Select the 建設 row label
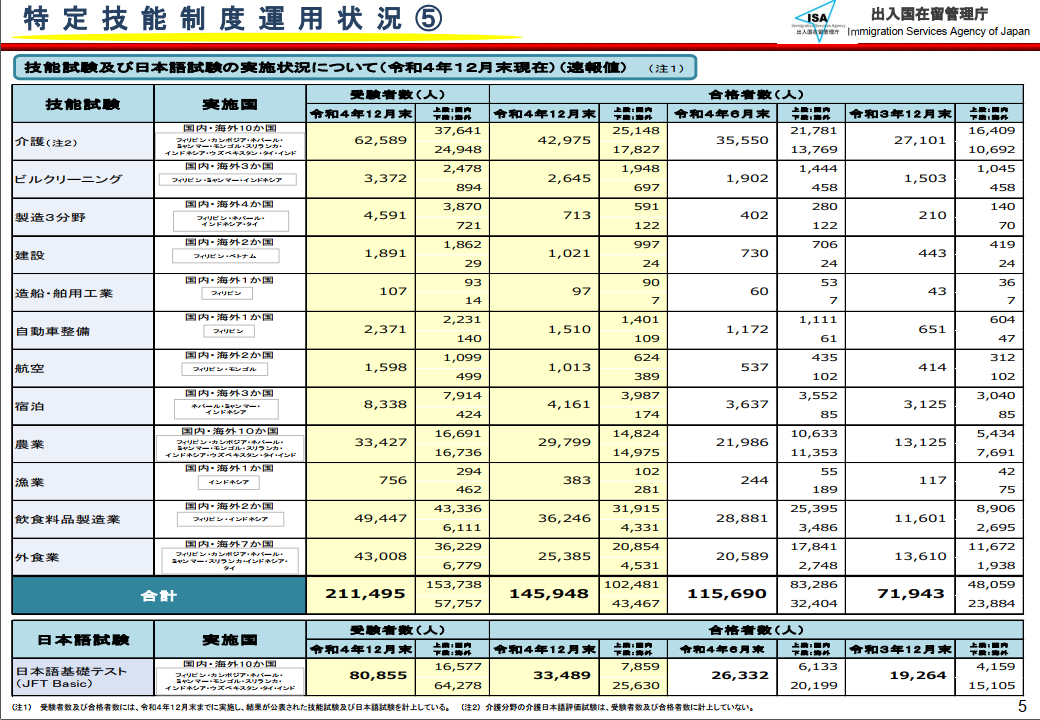This screenshot has width=1040, height=720. click(x=30, y=255)
